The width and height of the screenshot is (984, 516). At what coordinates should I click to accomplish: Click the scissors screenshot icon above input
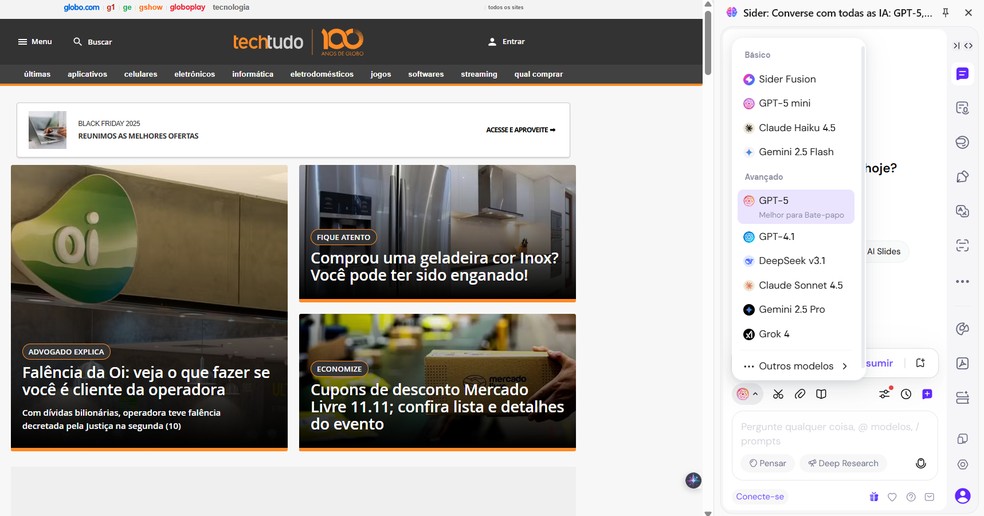click(x=778, y=394)
